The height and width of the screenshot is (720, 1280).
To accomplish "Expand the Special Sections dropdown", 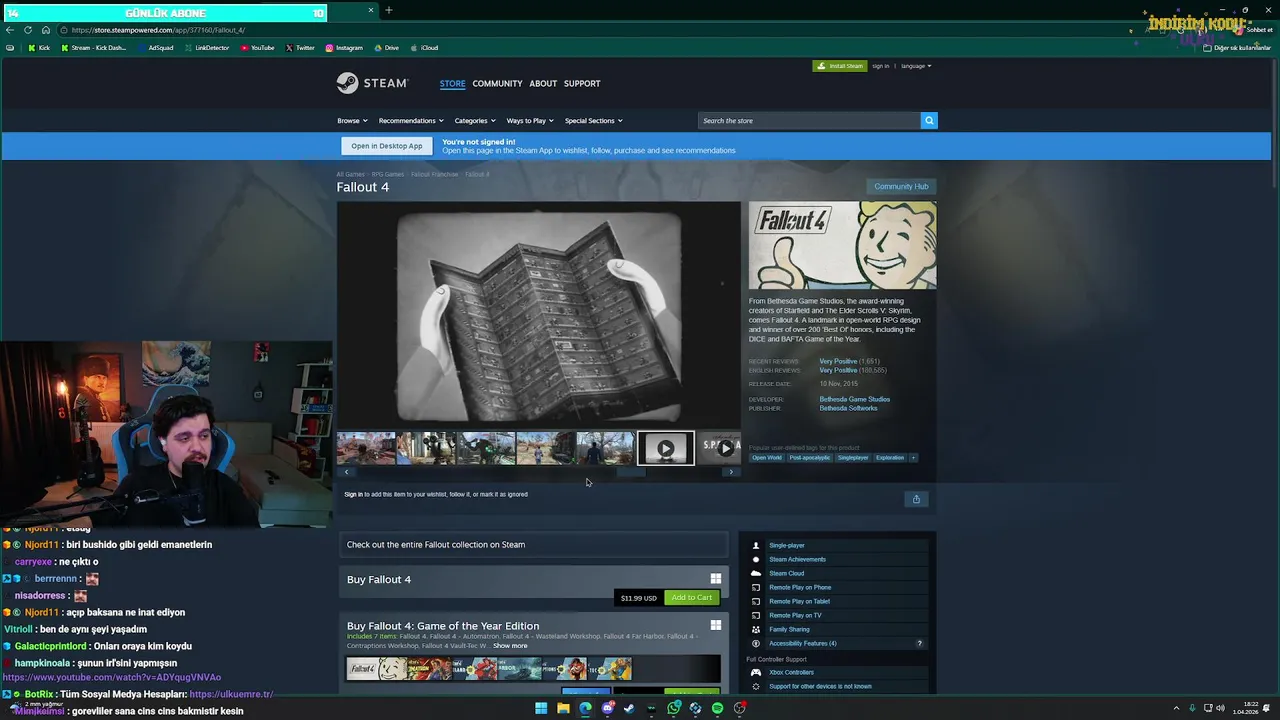I will click(x=594, y=121).
